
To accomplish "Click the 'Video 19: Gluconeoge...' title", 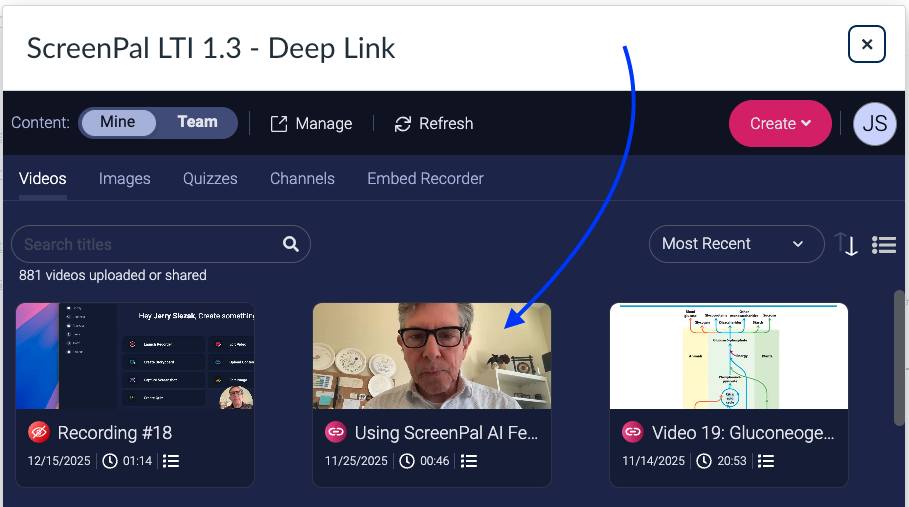I will pos(743,433).
